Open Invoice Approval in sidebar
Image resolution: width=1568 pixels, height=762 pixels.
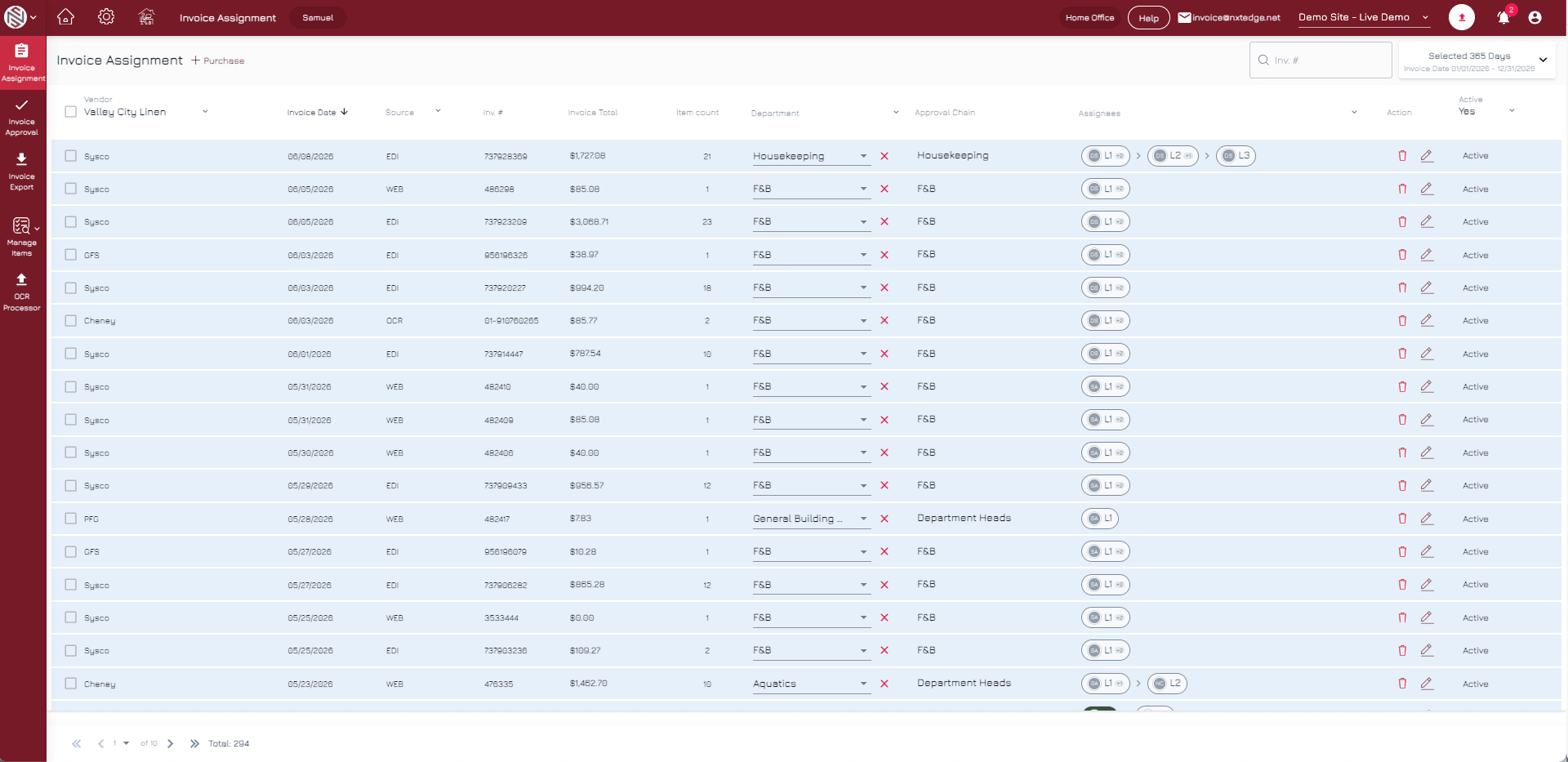[x=22, y=118]
